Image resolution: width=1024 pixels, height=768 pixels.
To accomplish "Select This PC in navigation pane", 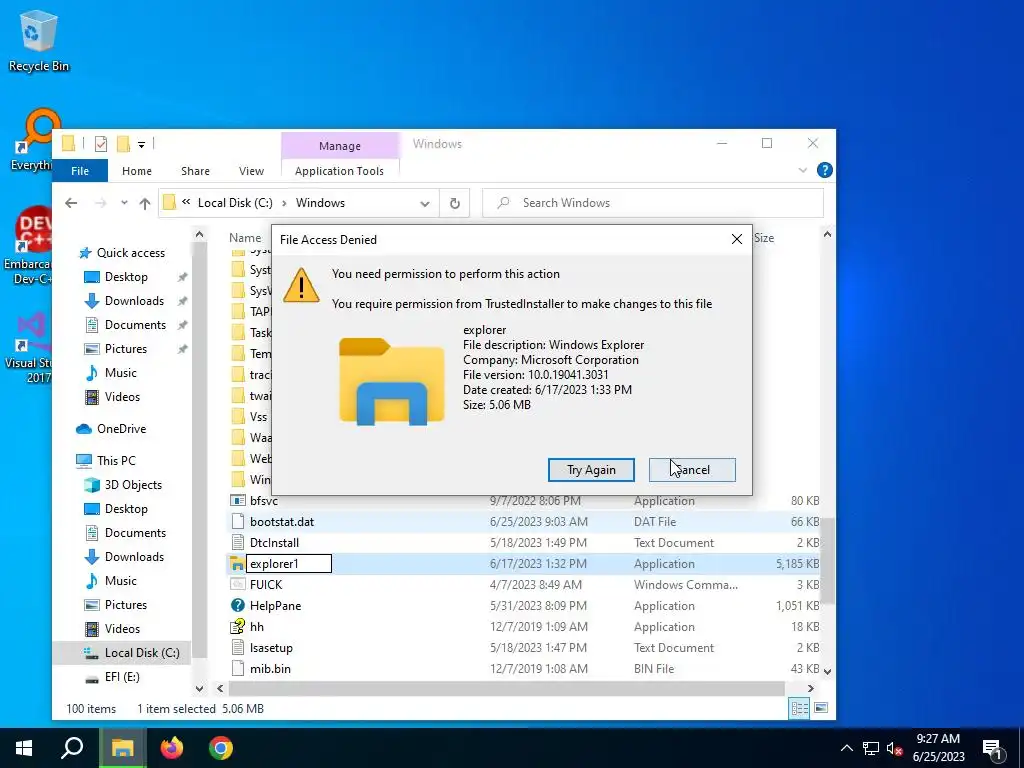I will 116,460.
